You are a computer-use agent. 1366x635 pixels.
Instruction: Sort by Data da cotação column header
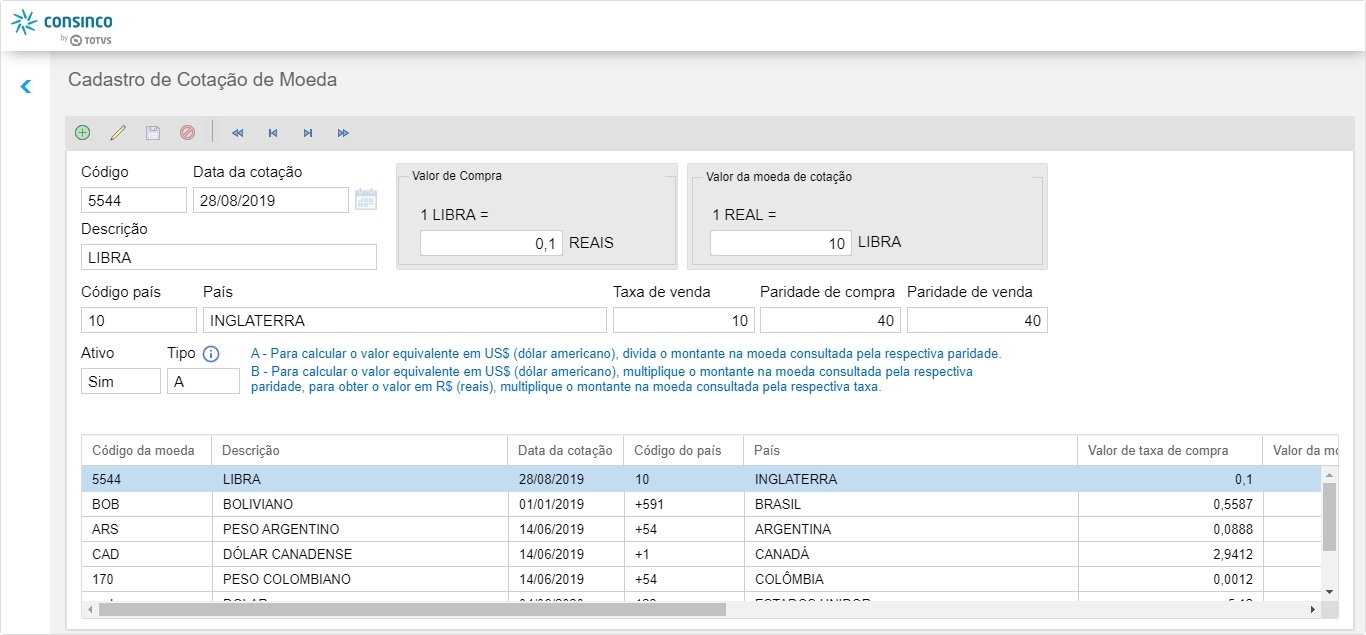tap(565, 450)
